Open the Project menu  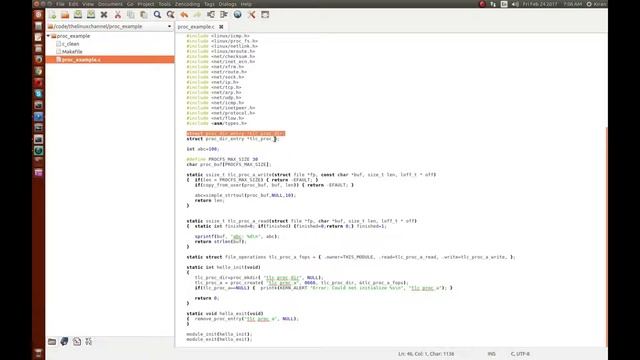(x=146, y=4)
